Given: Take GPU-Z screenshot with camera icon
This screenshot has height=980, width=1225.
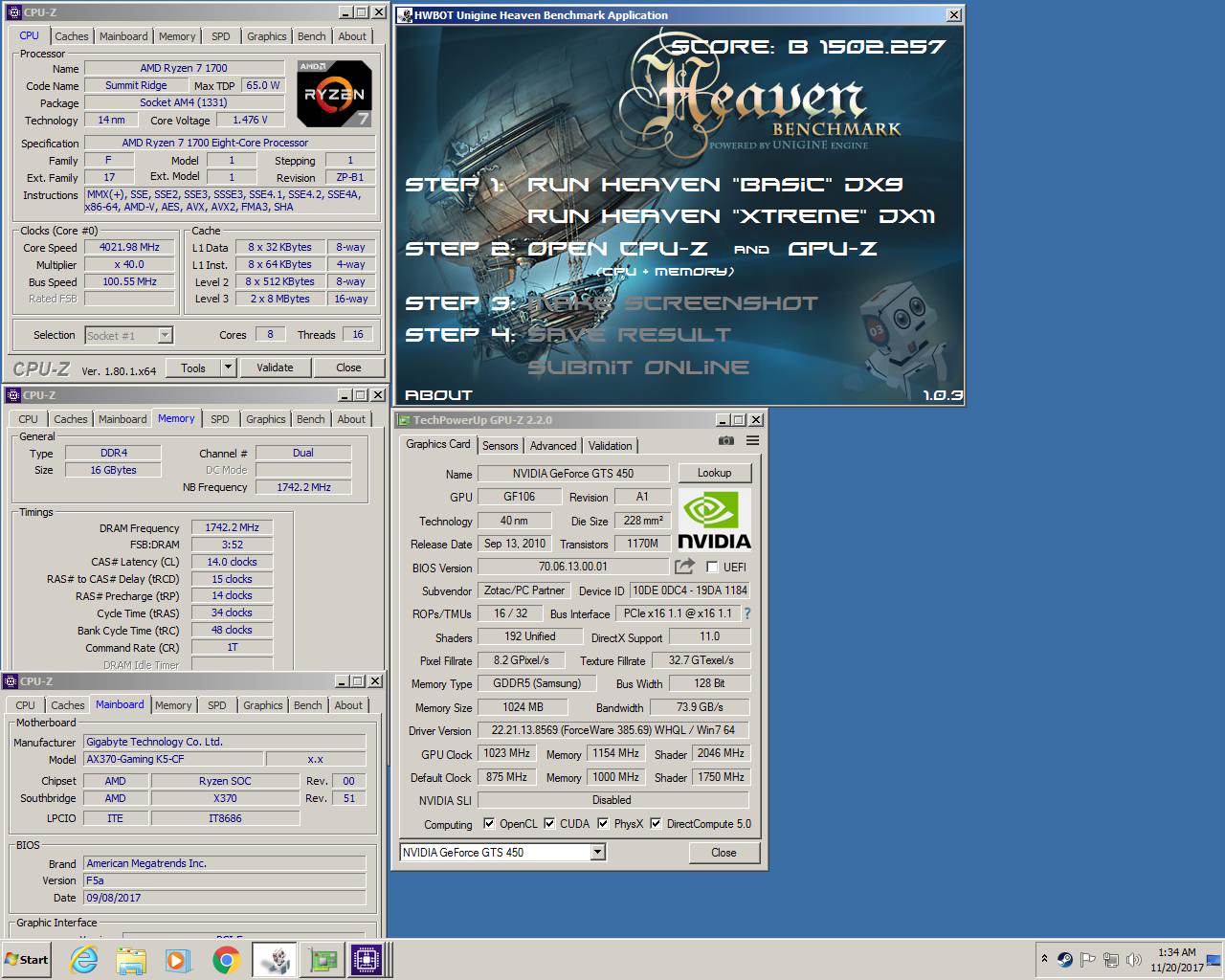Looking at the screenshot, I should 726,440.
